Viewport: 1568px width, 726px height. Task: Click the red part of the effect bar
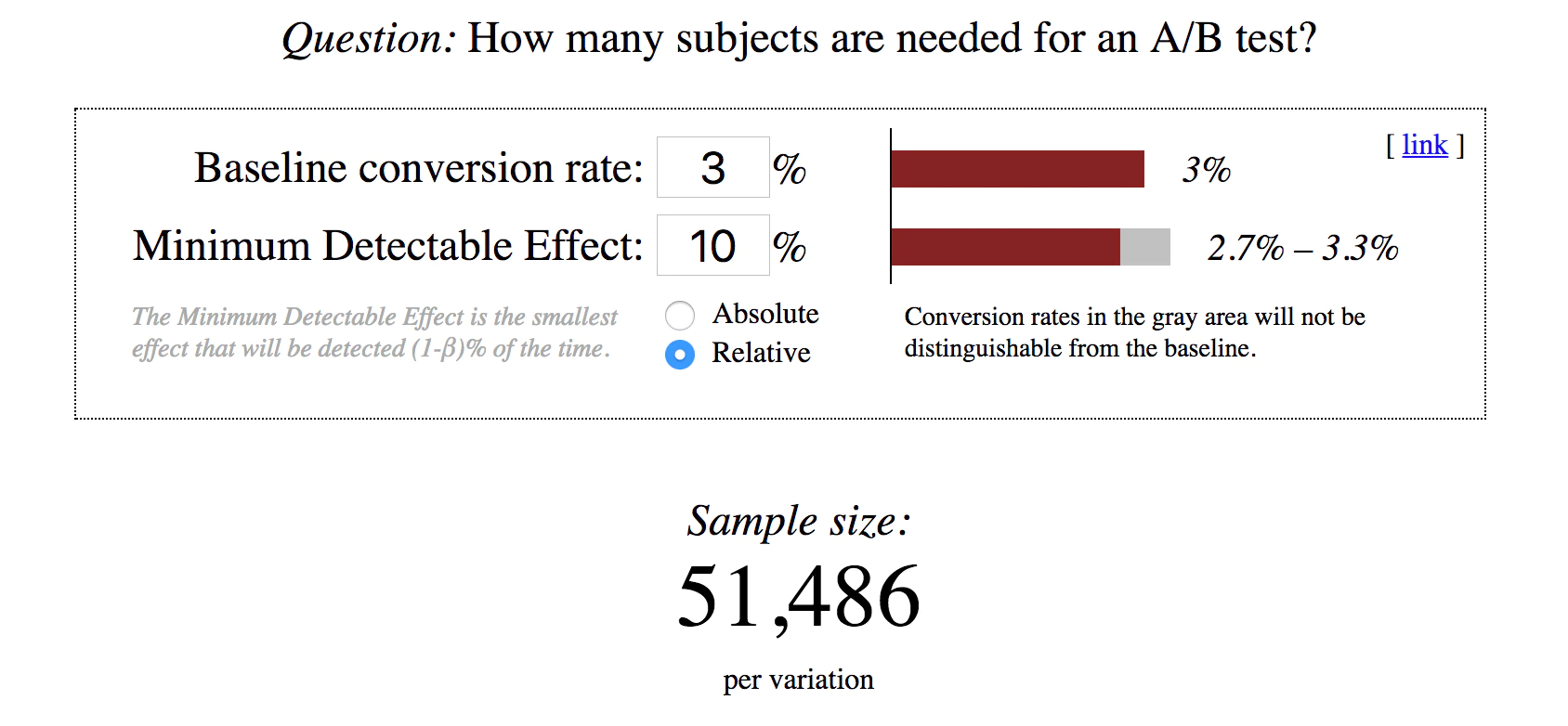1005,247
